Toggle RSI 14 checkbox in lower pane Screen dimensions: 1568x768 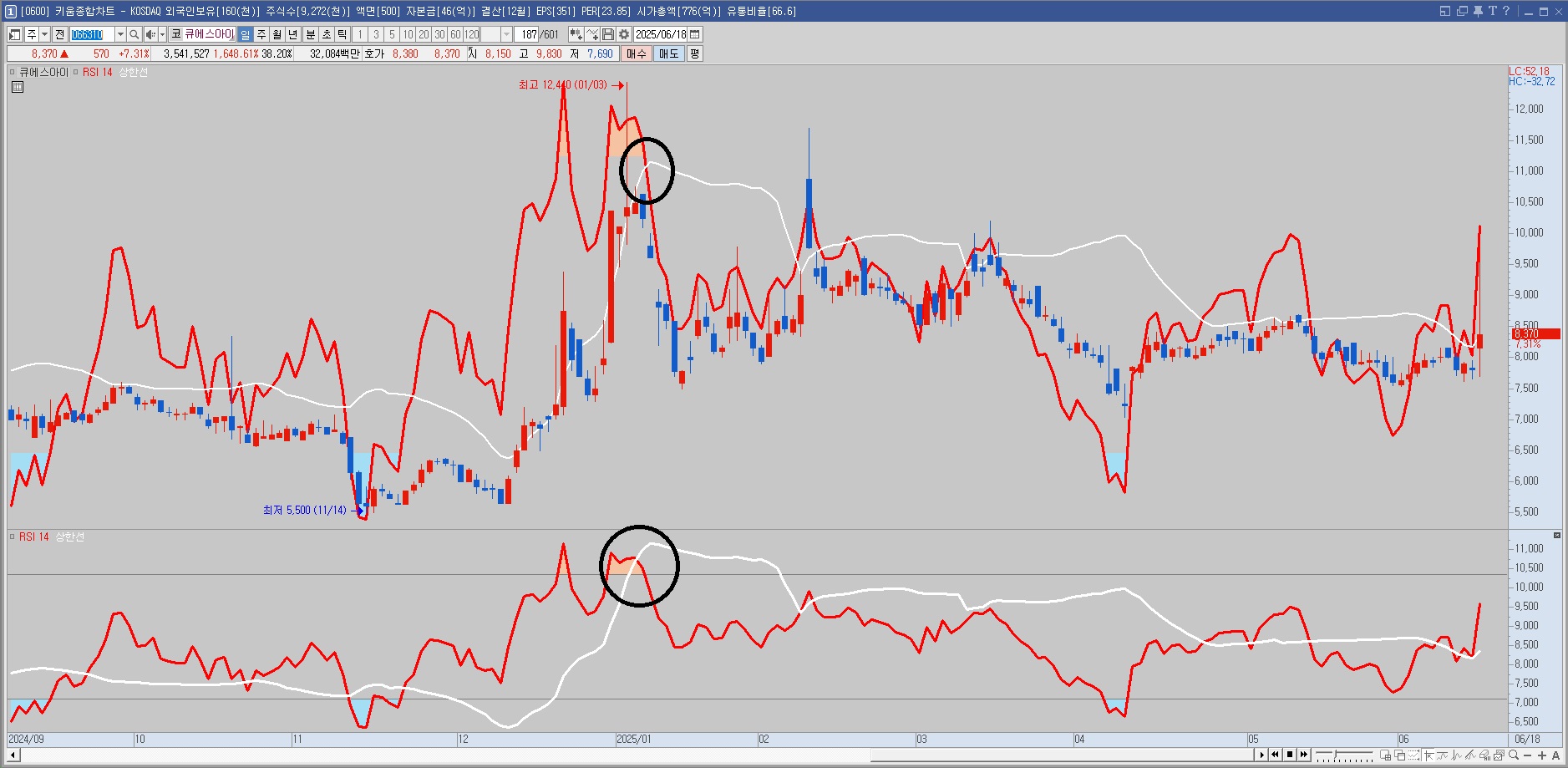tap(13, 537)
